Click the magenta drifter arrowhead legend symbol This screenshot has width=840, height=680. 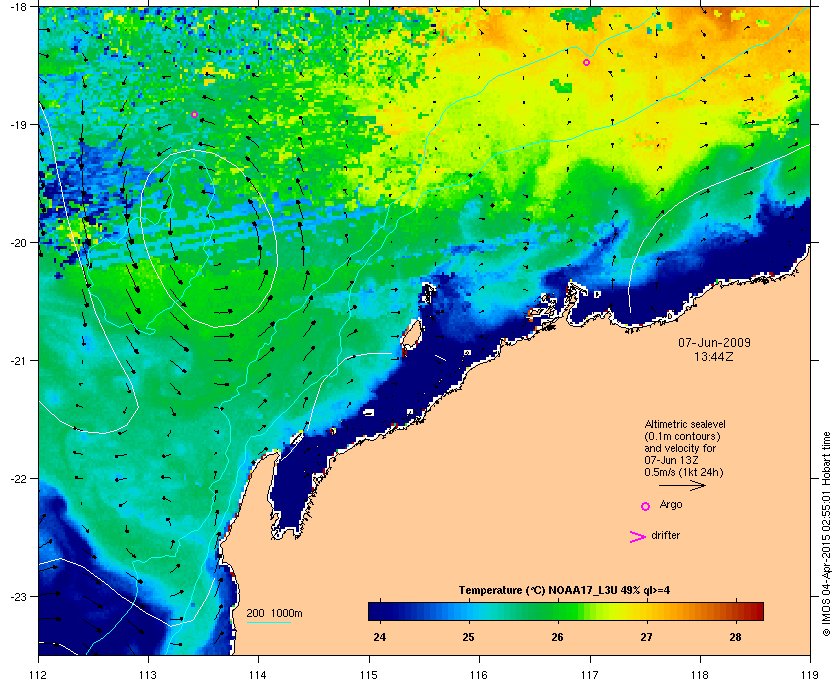coord(638,537)
